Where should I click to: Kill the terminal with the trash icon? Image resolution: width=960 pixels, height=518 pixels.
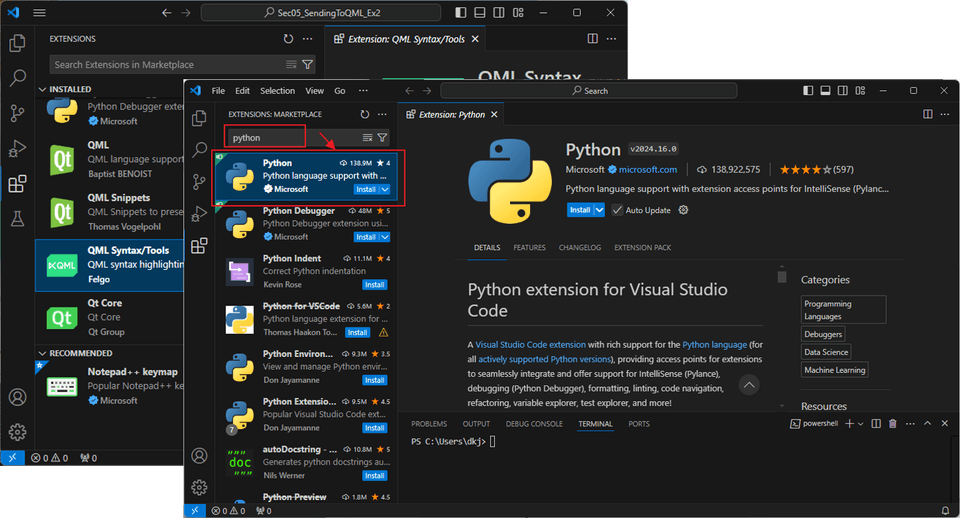pyautogui.click(x=893, y=423)
